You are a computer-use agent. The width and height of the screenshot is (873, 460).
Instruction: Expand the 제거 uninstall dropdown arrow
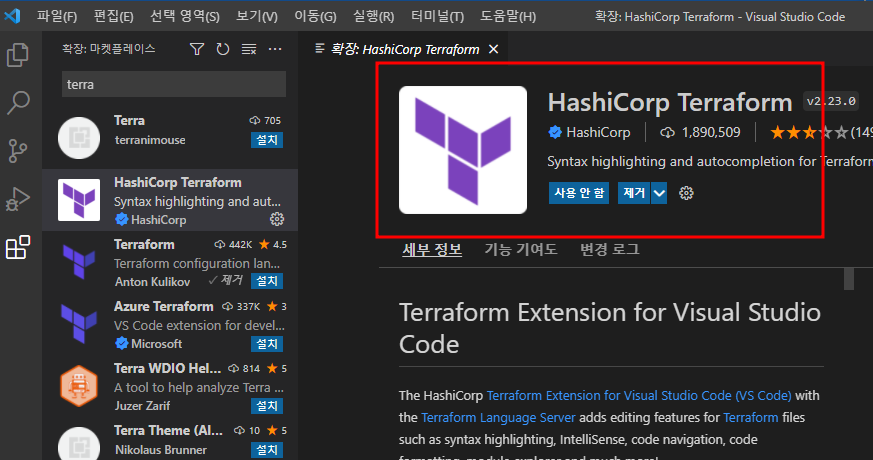coord(659,193)
